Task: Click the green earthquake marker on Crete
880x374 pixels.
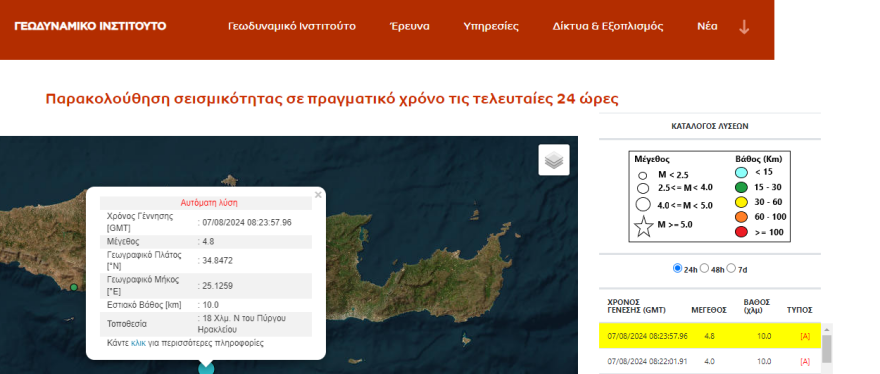Action: (74, 288)
